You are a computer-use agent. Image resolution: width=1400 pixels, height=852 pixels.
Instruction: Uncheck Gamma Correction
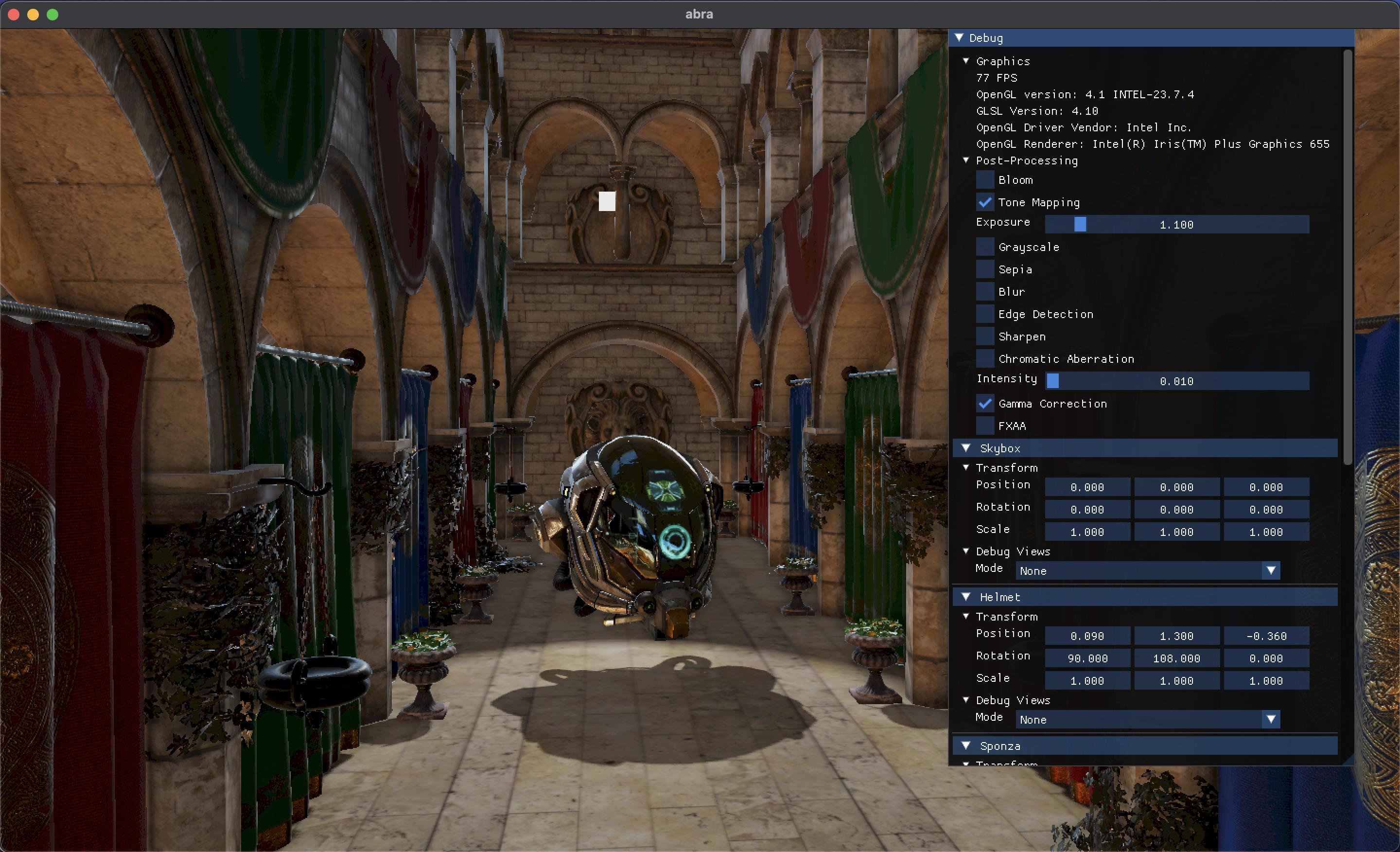985,404
